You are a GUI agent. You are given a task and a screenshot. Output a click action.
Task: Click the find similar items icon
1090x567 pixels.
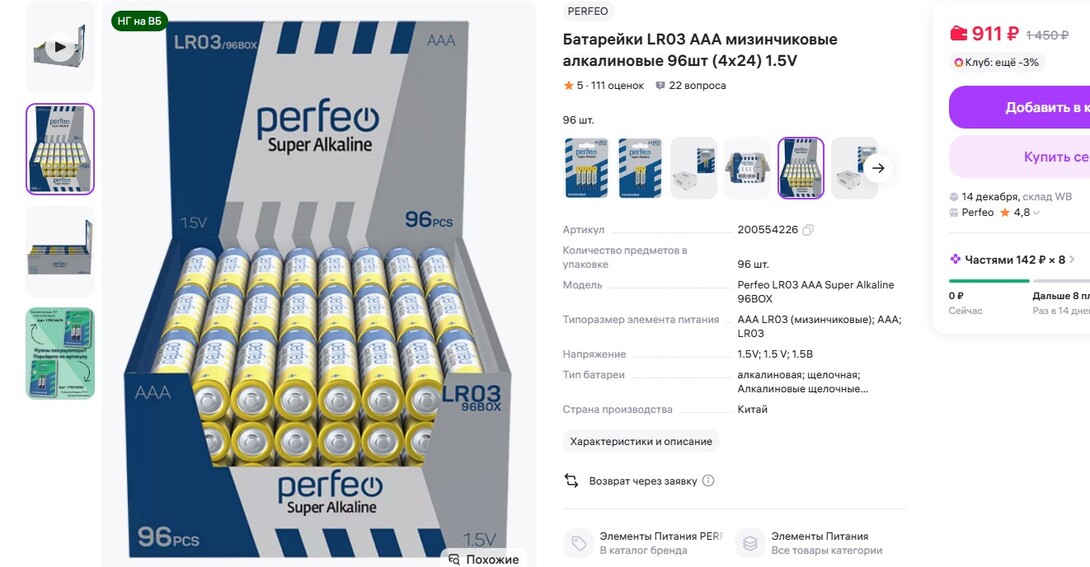pos(455,559)
